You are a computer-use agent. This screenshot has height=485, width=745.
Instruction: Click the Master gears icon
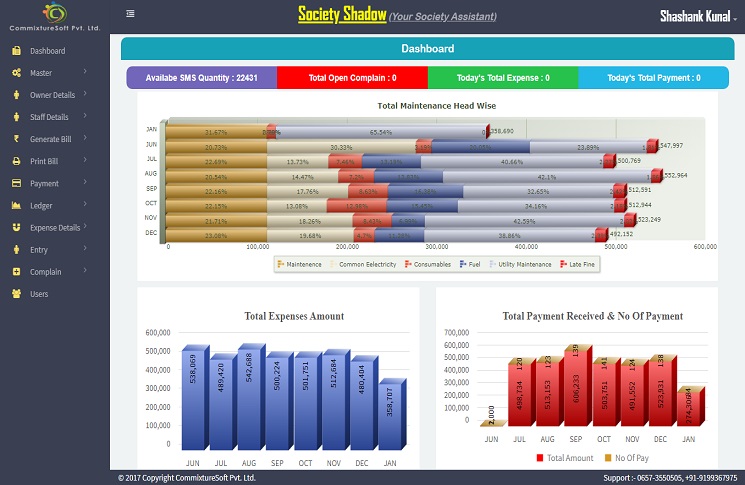(17, 73)
